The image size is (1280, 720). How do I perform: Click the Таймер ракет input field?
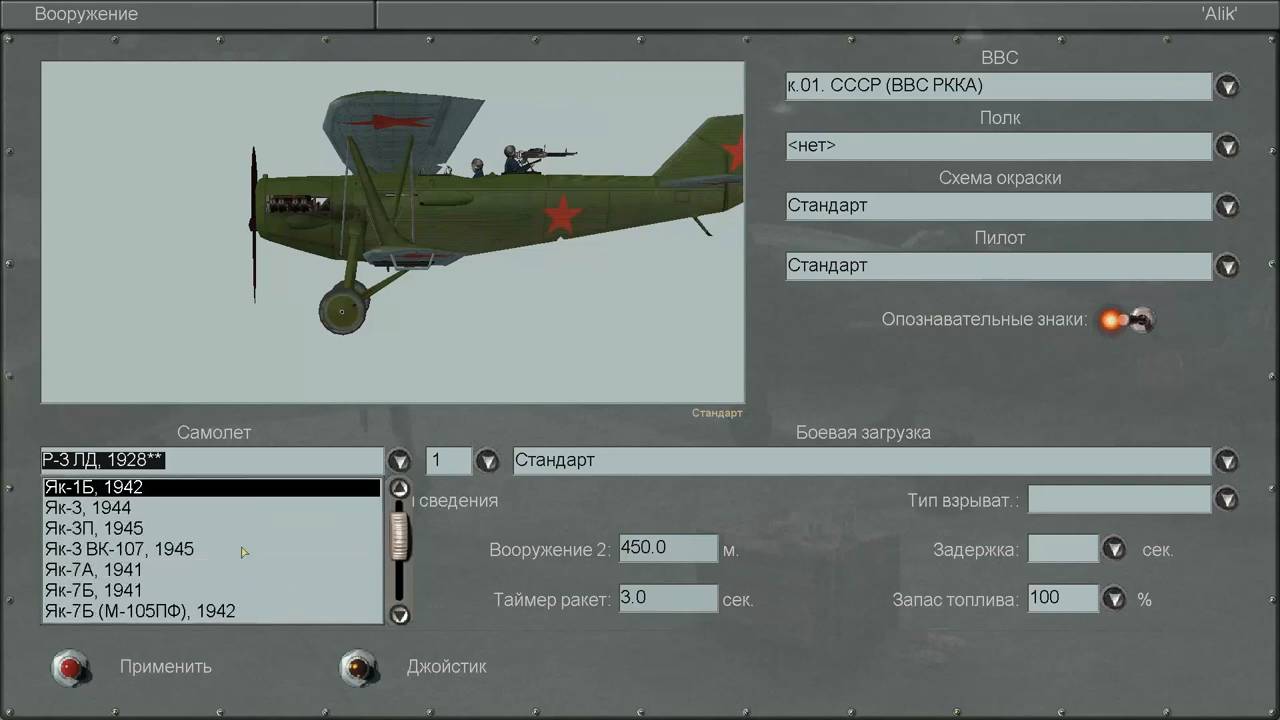[668, 599]
